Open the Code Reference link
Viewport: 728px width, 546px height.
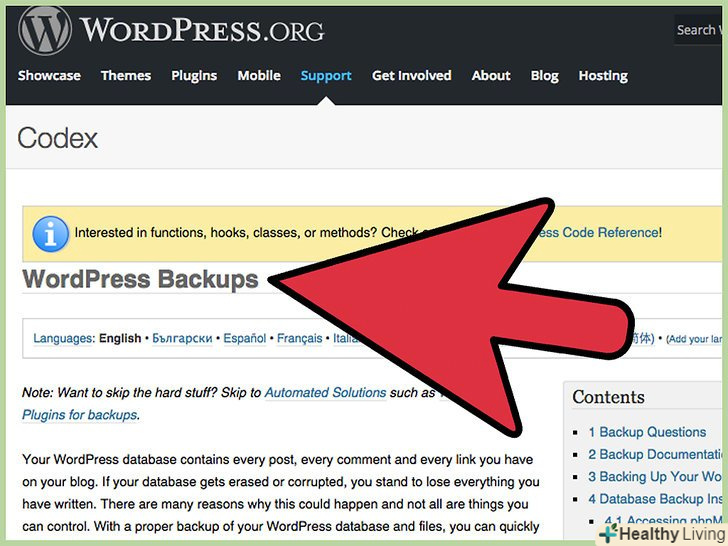pyautogui.click(x=599, y=232)
